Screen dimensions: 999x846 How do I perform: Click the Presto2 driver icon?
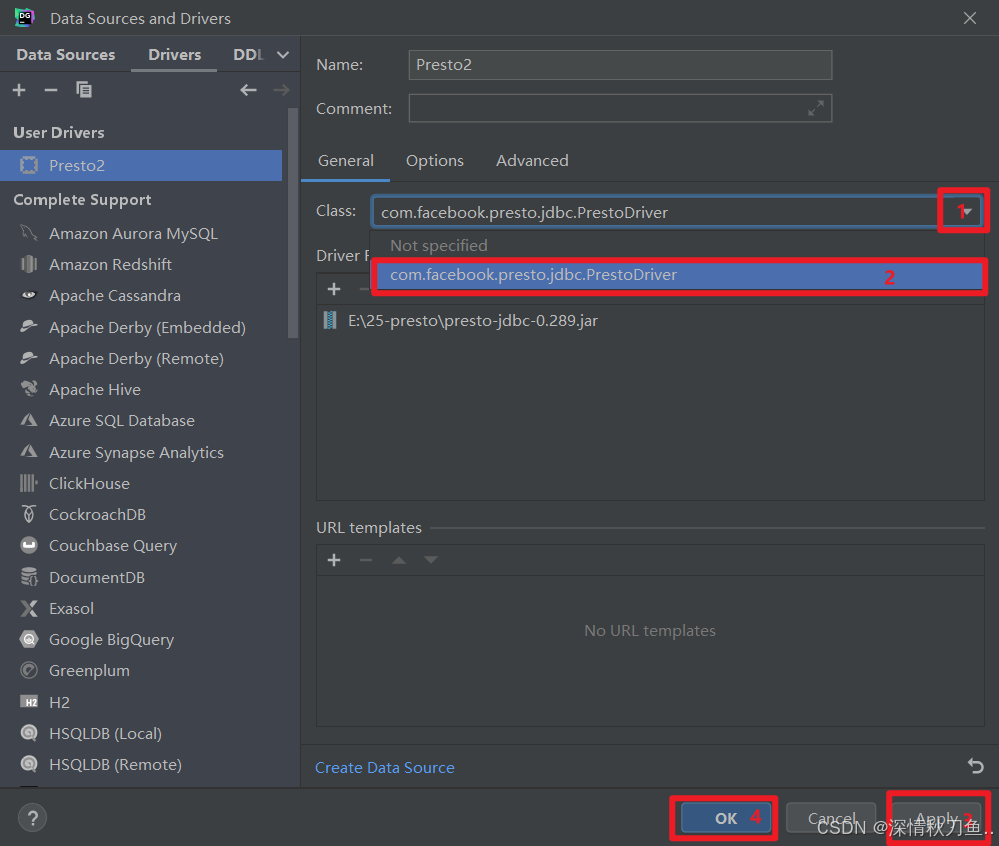pyautogui.click(x=29, y=166)
